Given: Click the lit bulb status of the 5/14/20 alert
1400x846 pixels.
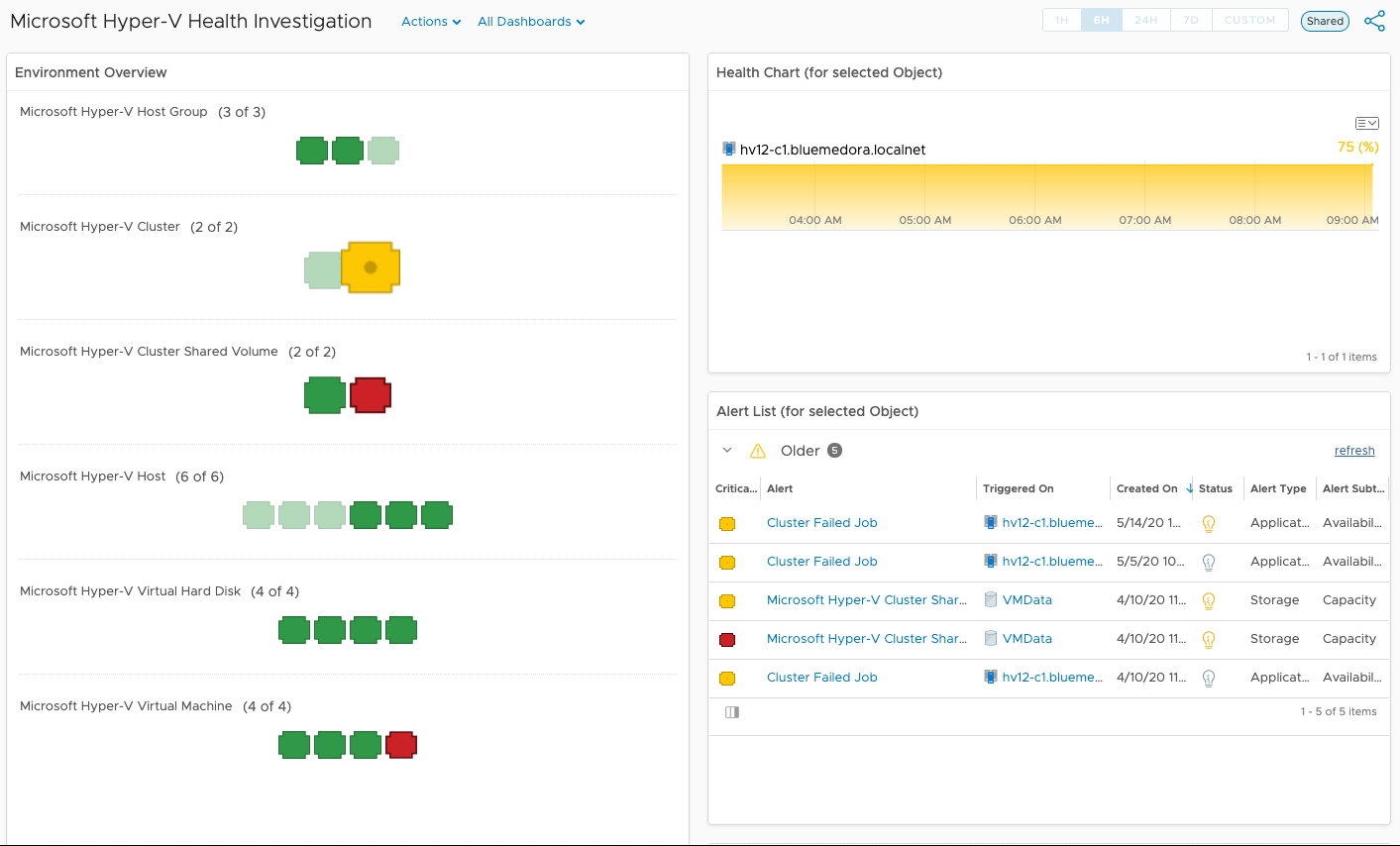Looking at the screenshot, I should coord(1209,523).
